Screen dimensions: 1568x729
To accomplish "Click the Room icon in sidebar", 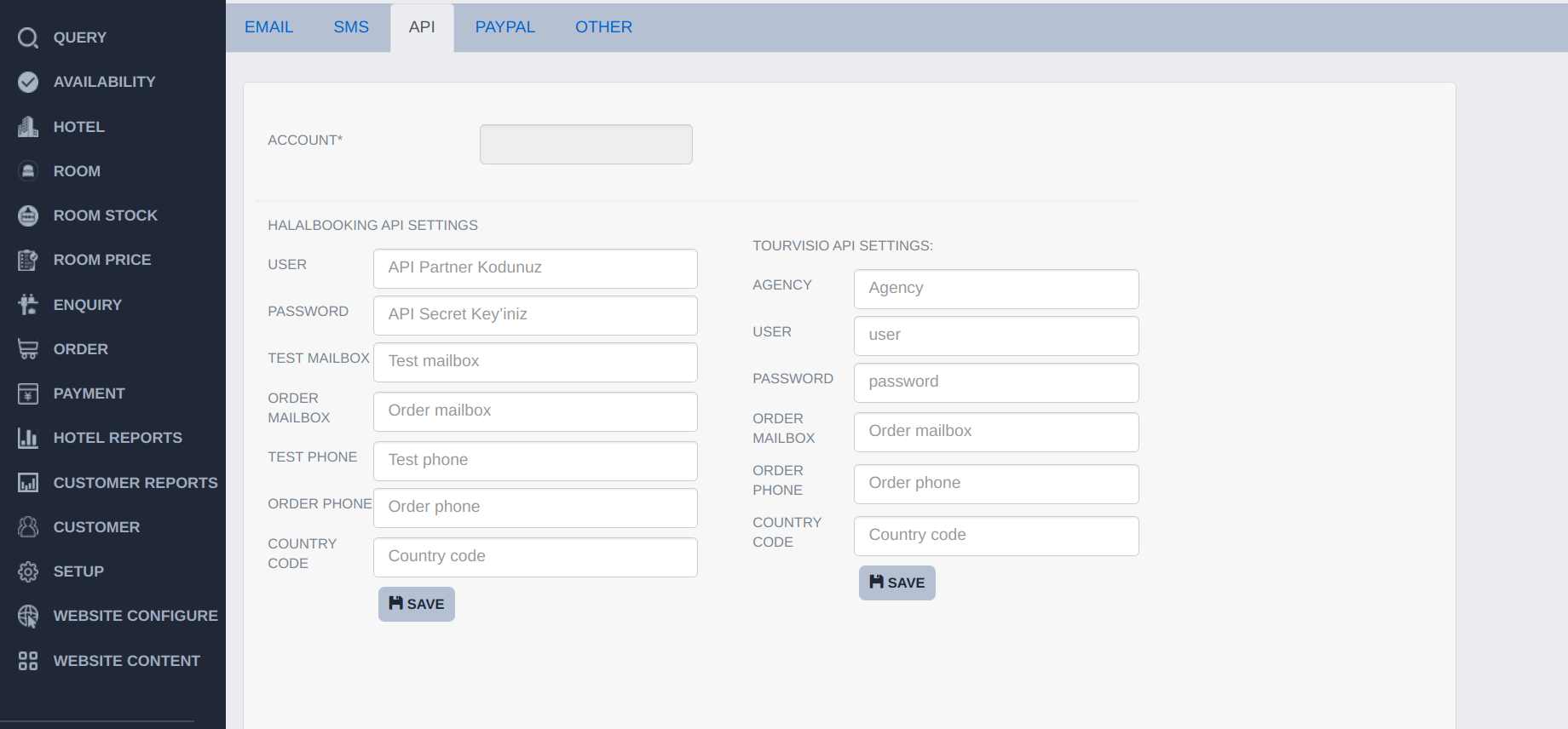I will click(x=28, y=171).
